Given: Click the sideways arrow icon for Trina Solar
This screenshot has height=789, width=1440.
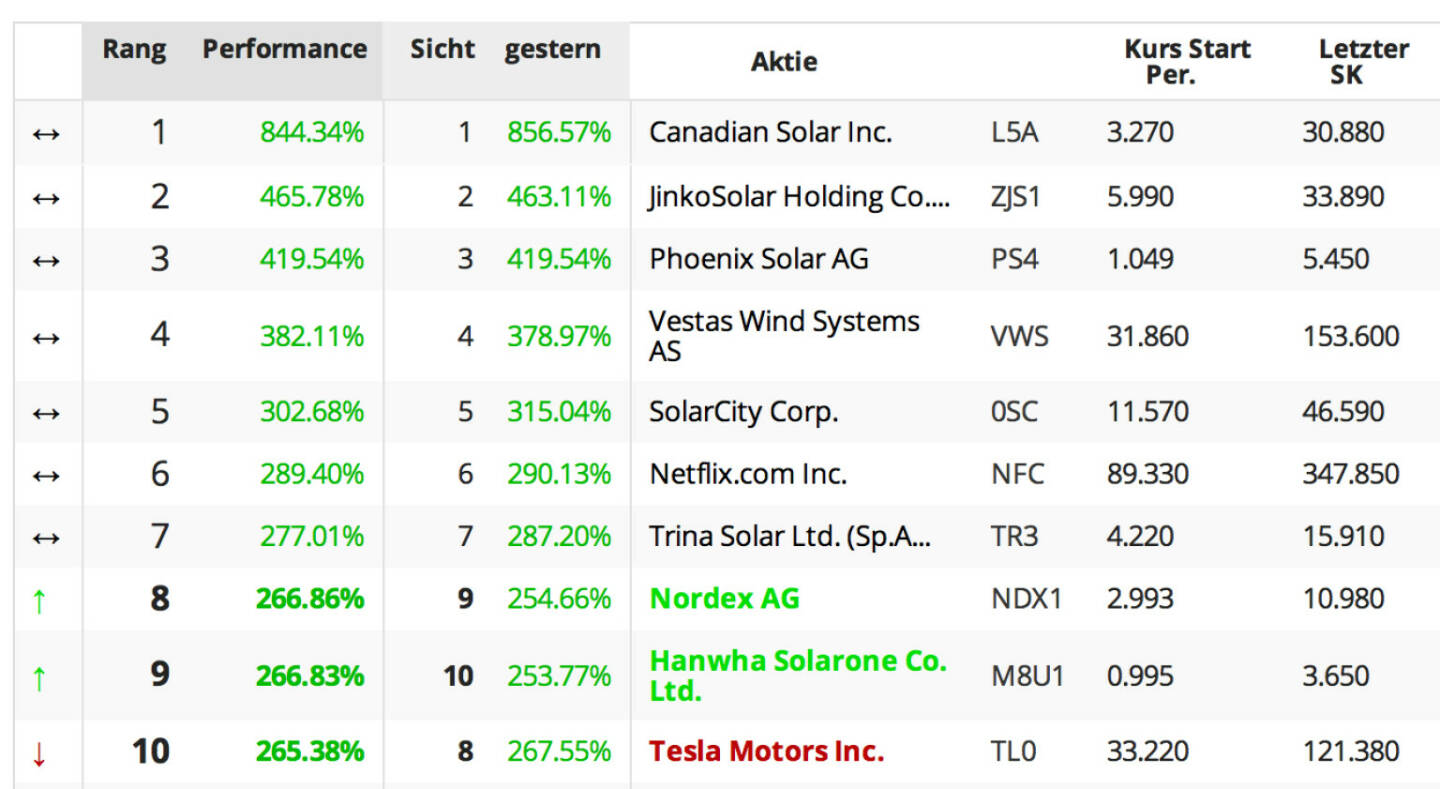Looking at the screenshot, I should [46, 537].
